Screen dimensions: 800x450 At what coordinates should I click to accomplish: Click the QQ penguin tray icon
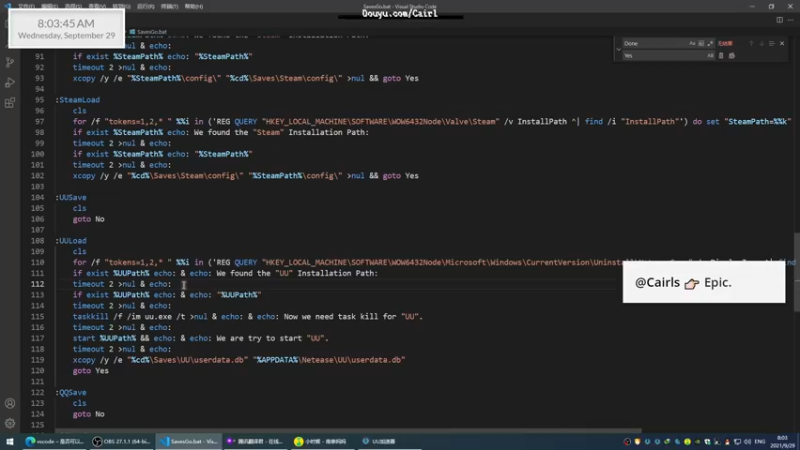(727, 442)
